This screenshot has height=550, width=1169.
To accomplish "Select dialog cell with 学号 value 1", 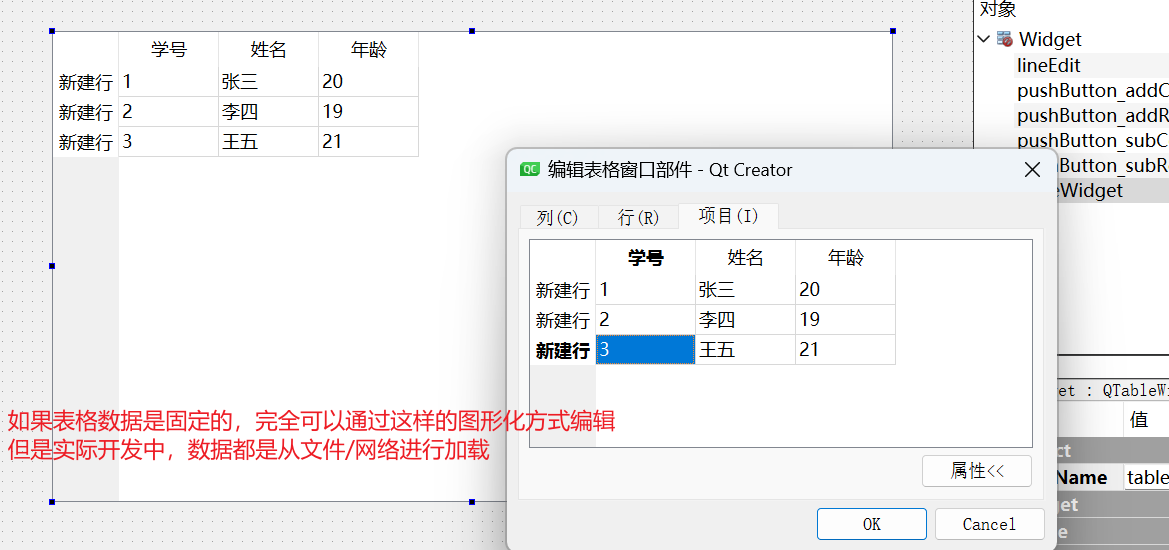I will click(646, 290).
